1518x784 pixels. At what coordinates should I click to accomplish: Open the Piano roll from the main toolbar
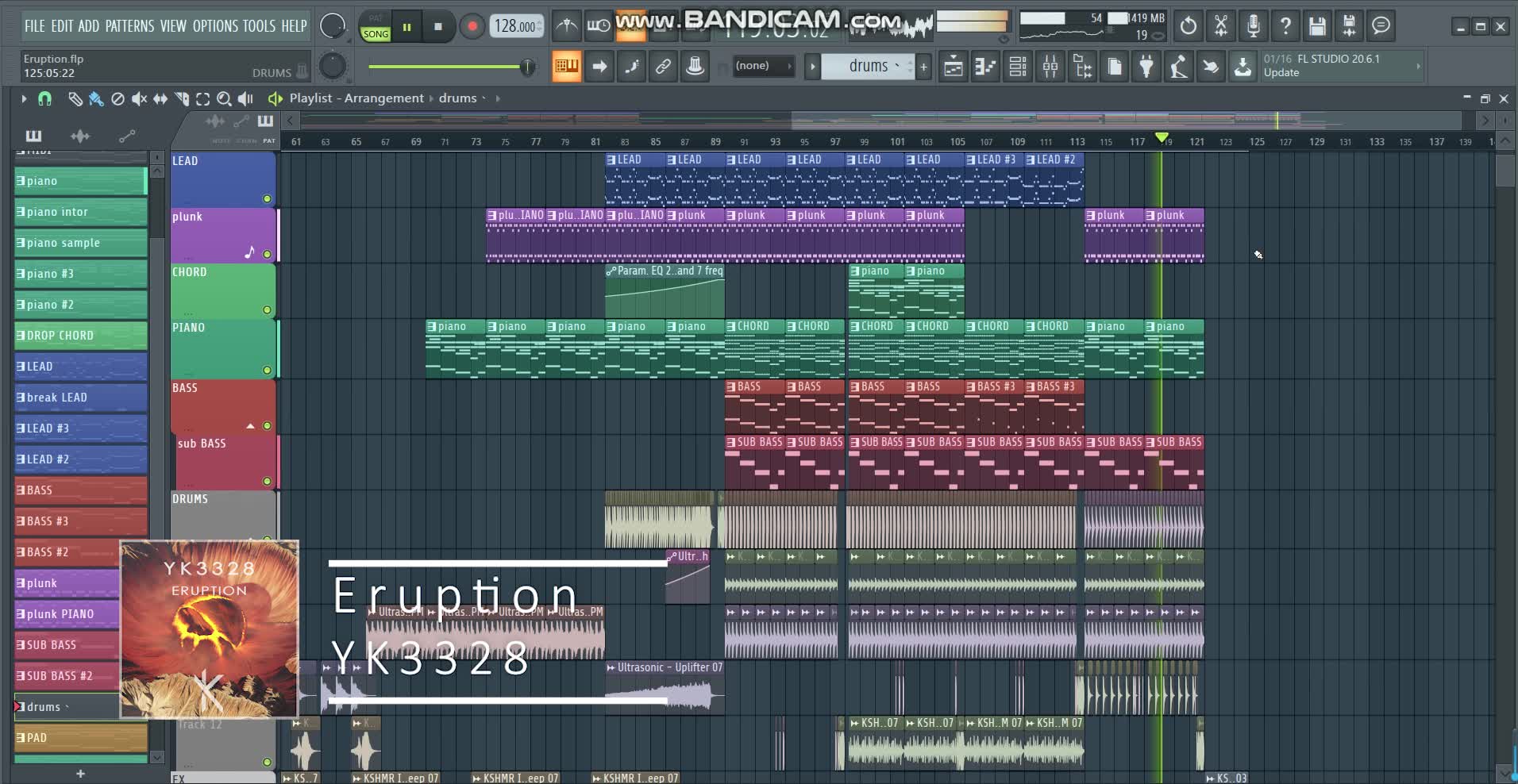[x=985, y=66]
